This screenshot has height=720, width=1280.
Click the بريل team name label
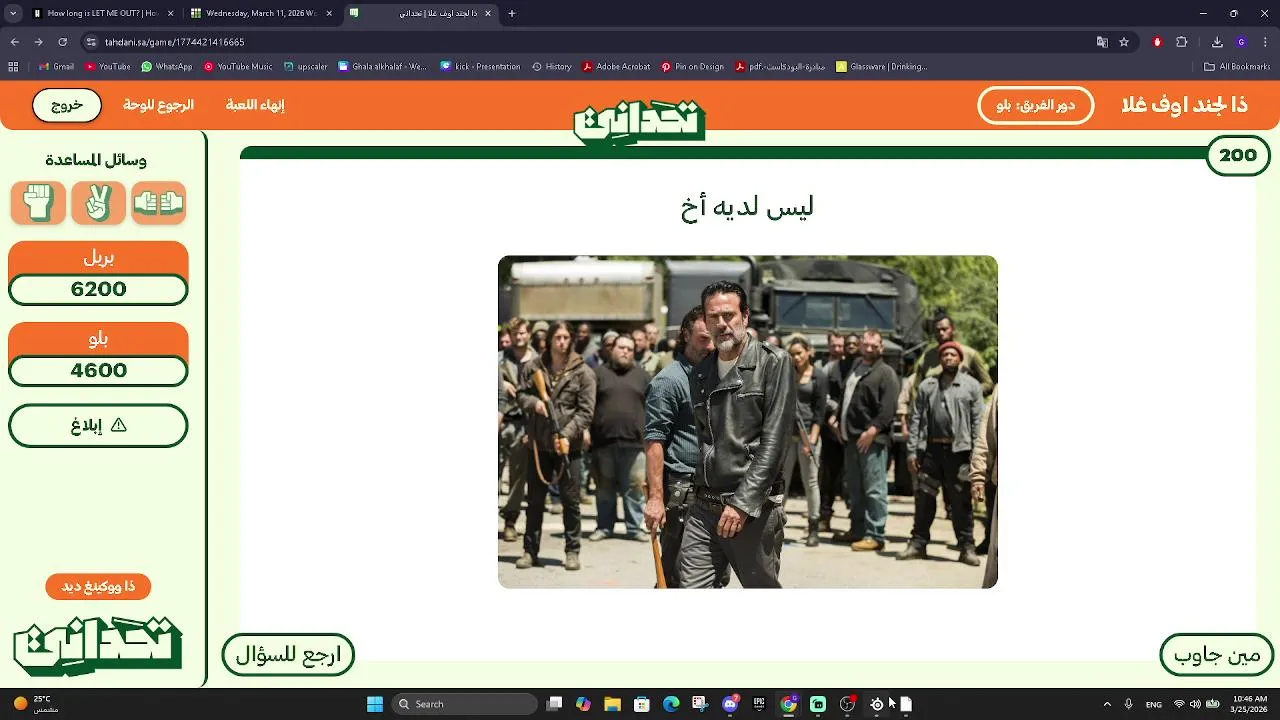[x=98, y=258]
